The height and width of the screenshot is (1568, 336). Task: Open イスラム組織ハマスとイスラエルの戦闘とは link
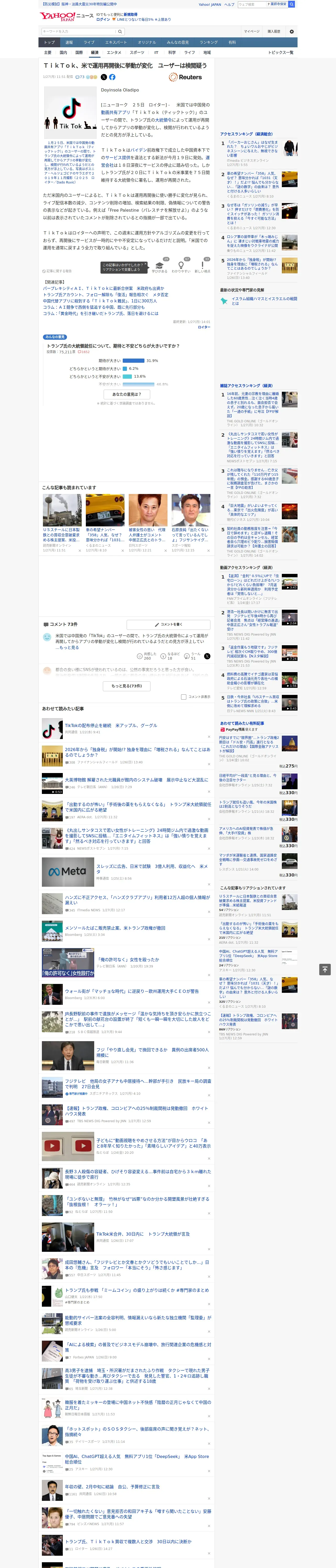point(264,301)
